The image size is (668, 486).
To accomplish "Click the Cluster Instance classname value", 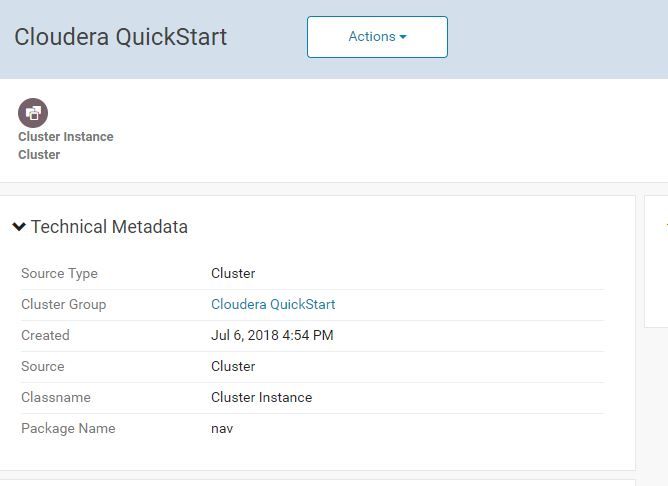I will tap(261, 397).
